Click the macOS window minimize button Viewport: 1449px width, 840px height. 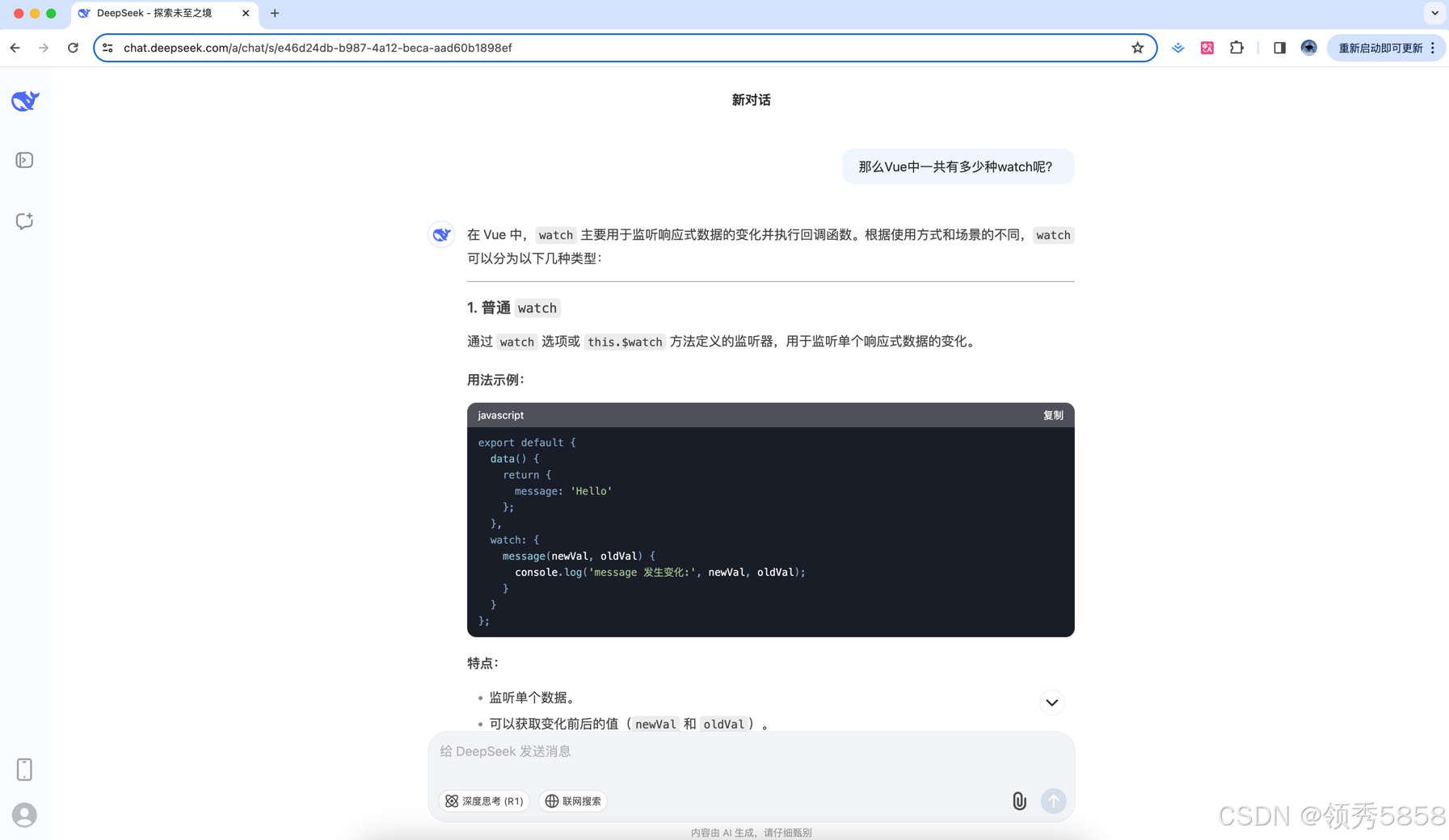point(35,13)
